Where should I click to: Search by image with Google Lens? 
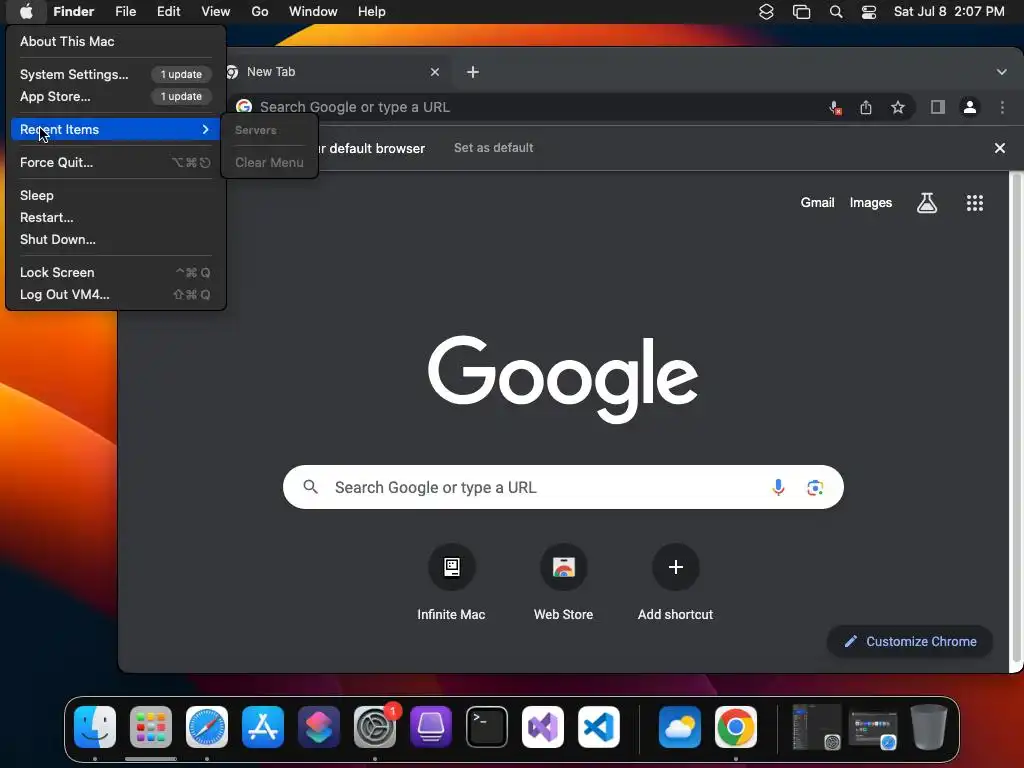814,487
